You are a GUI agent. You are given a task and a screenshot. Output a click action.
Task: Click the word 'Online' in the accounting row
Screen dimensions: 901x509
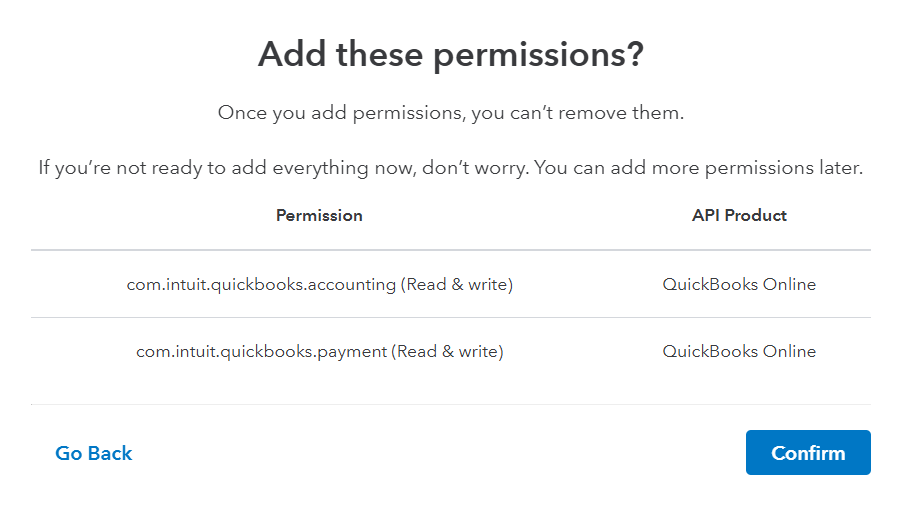[789, 284]
